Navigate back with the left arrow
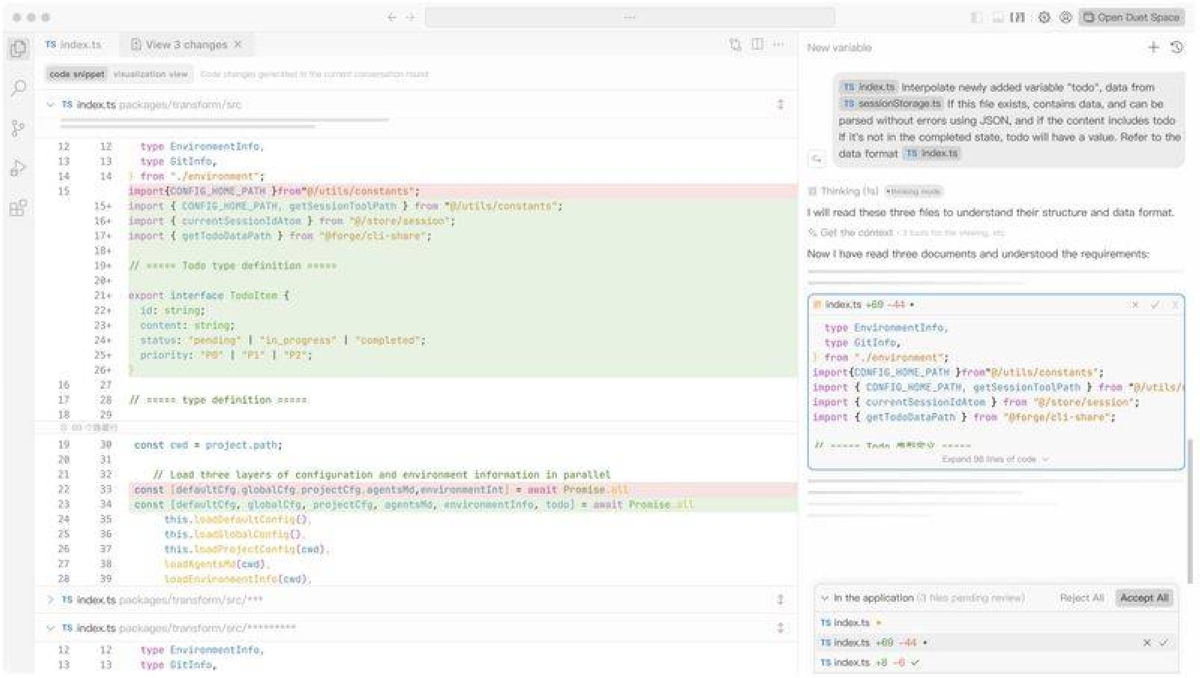1200x678 pixels. 392,17
